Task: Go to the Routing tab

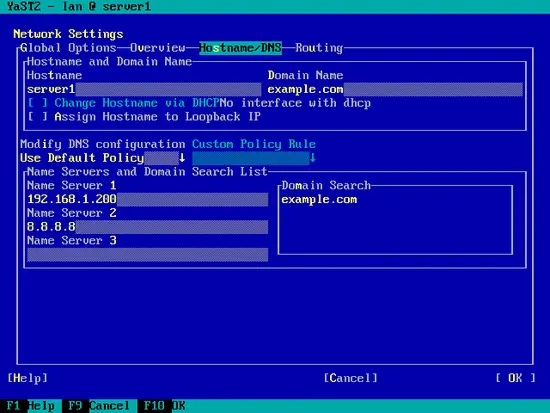Action: (x=319, y=48)
